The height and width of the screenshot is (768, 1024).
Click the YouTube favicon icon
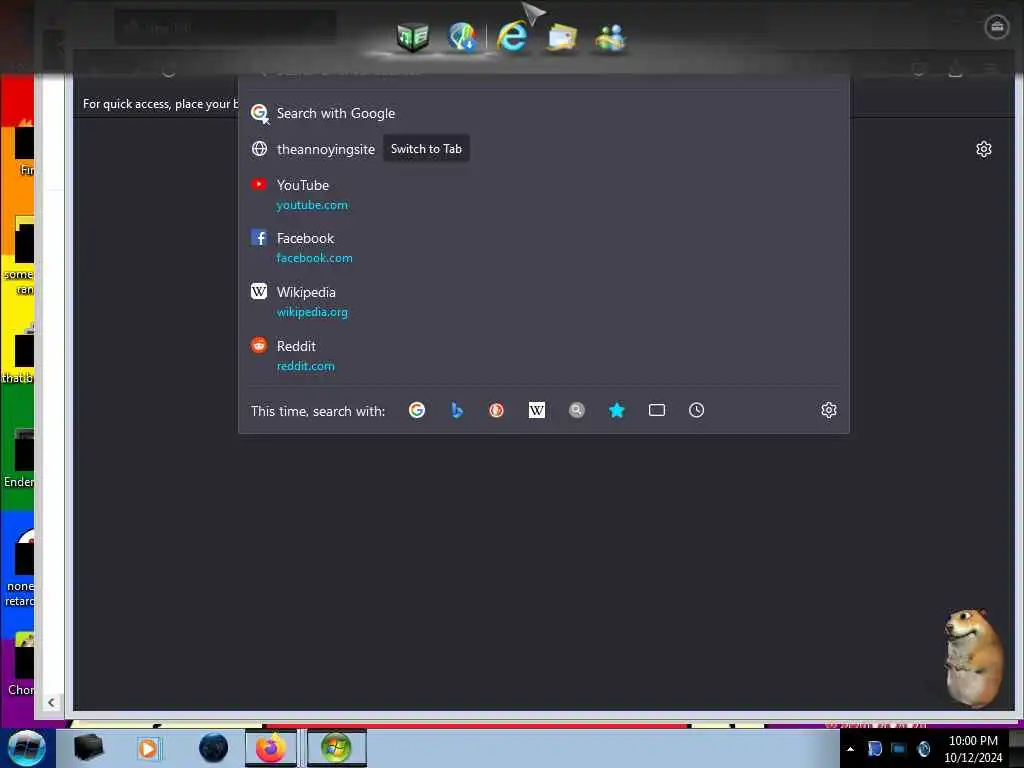(x=259, y=184)
